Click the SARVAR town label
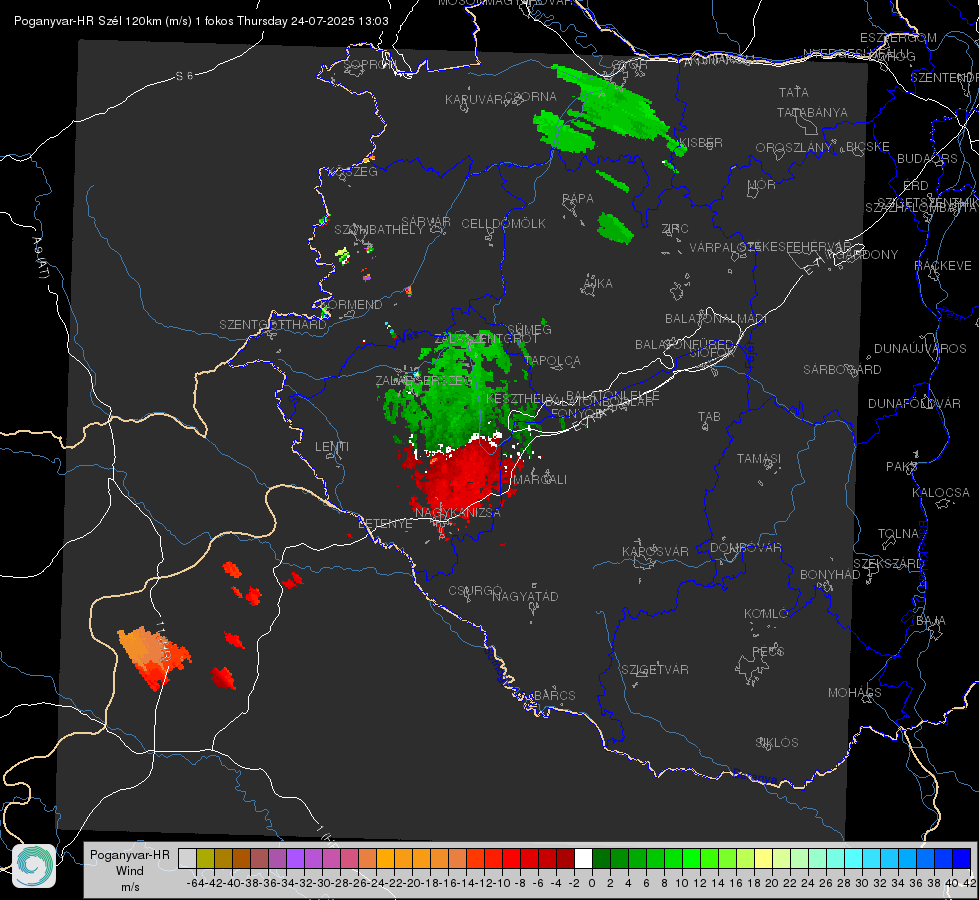The image size is (979, 900). coord(426,222)
